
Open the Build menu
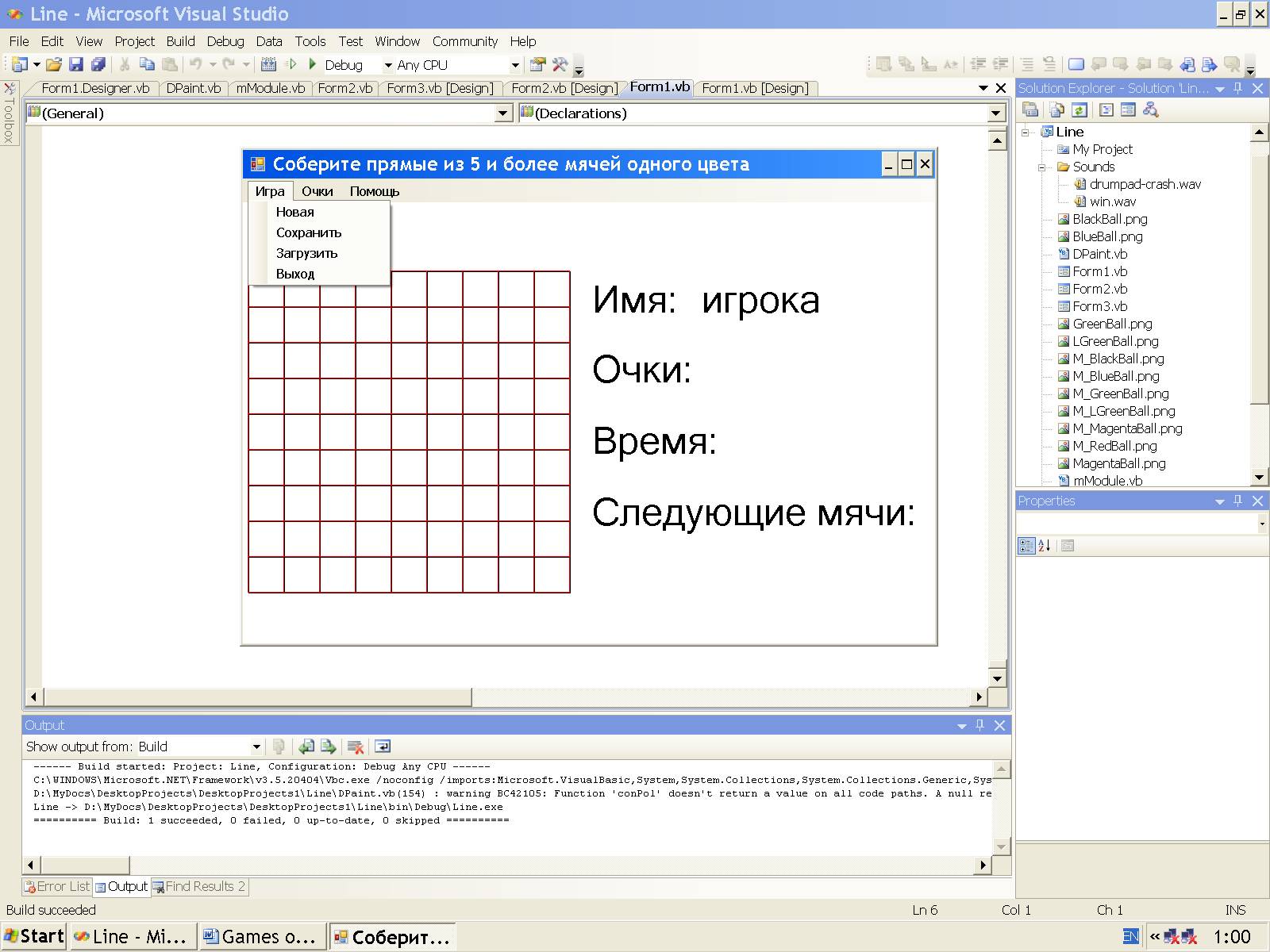pyautogui.click(x=180, y=41)
